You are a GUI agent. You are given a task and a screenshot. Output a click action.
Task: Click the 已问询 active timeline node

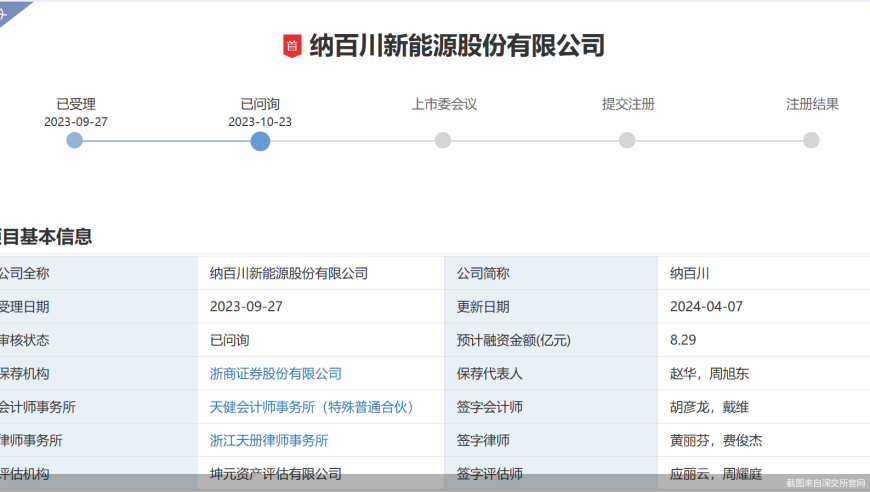pos(260,141)
